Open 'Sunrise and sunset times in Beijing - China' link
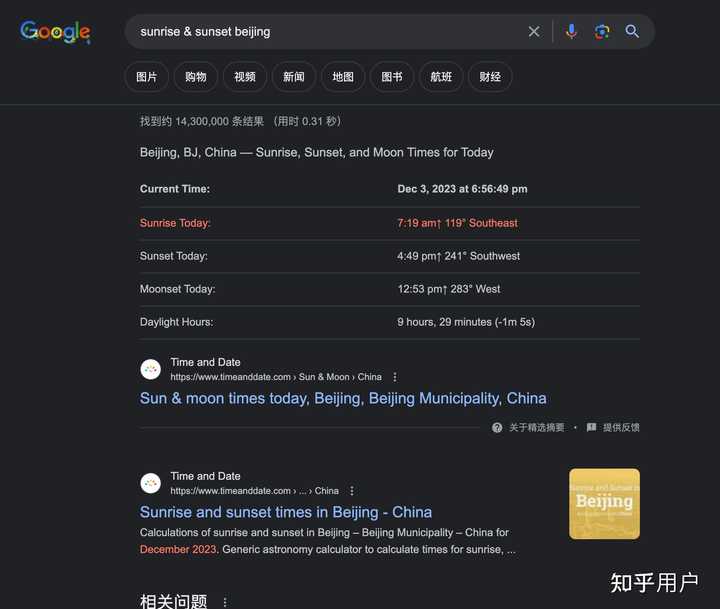The width and height of the screenshot is (720, 609). [286, 512]
